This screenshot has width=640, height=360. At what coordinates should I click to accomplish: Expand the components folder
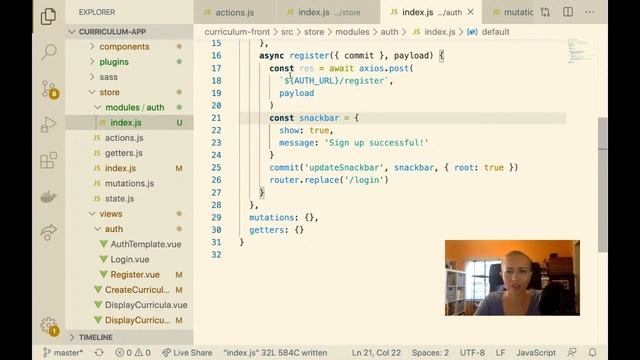129,47
